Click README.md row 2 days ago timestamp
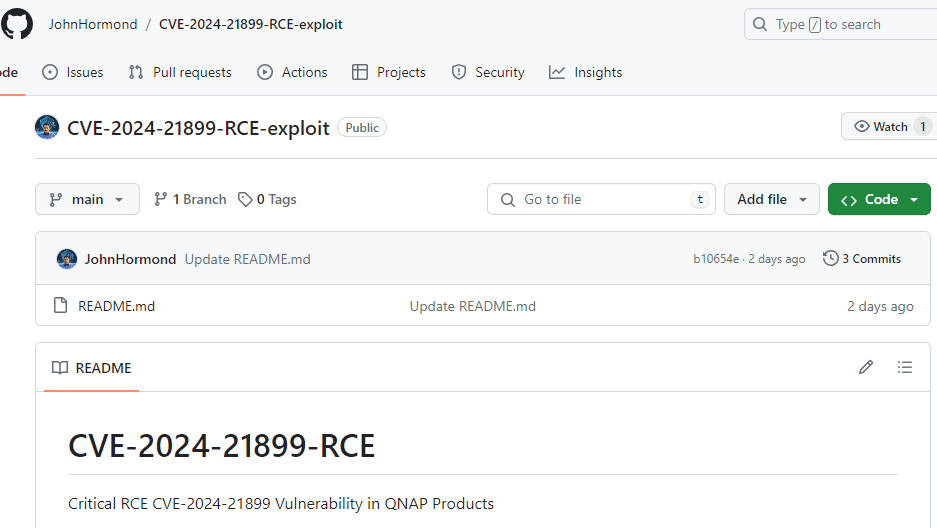The height and width of the screenshot is (528, 937). [x=880, y=306]
